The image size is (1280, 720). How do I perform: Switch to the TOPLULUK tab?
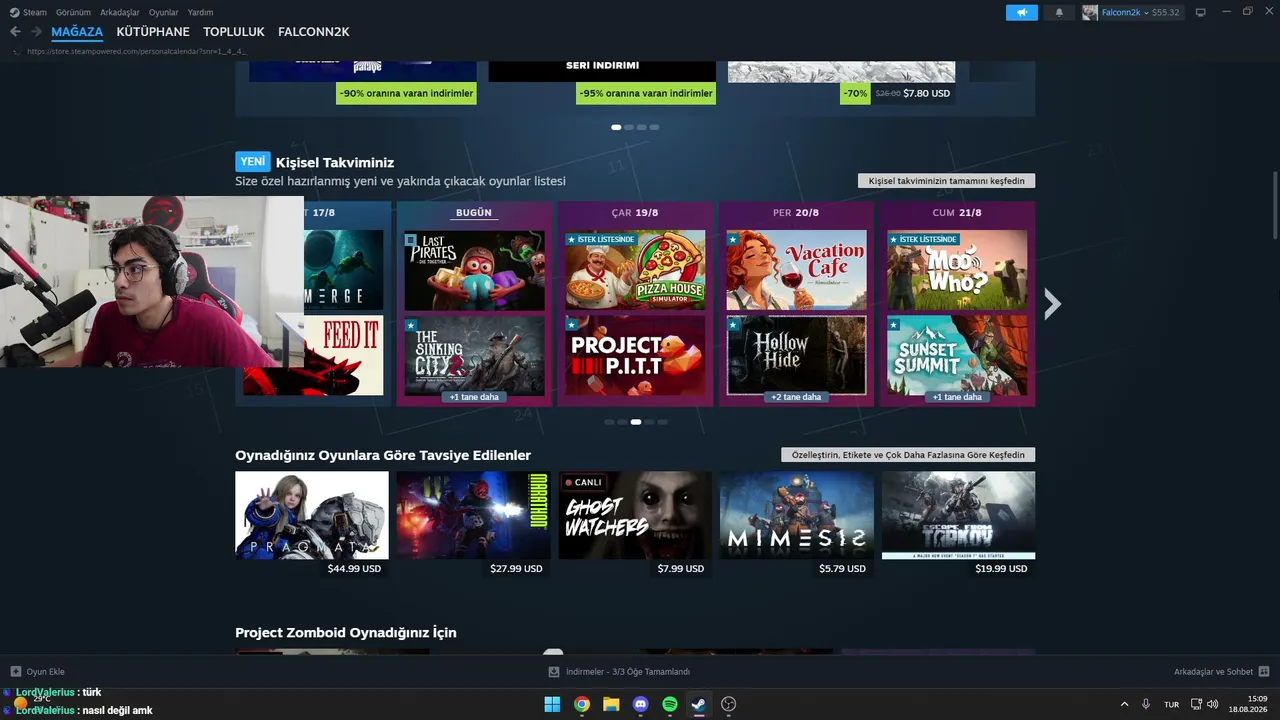click(x=234, y=32)
